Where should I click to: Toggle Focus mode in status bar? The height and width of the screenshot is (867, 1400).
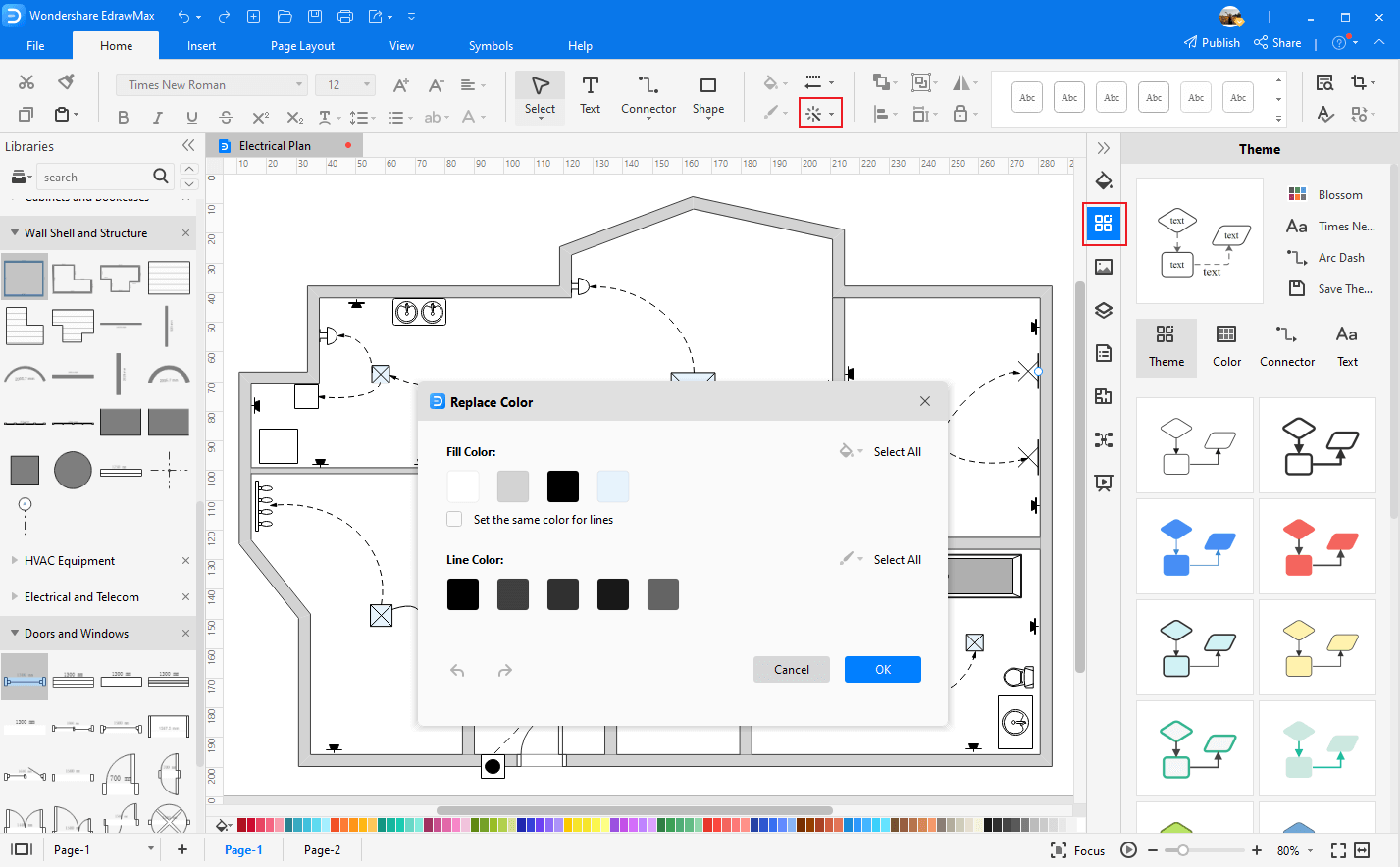pos(1077,850)
